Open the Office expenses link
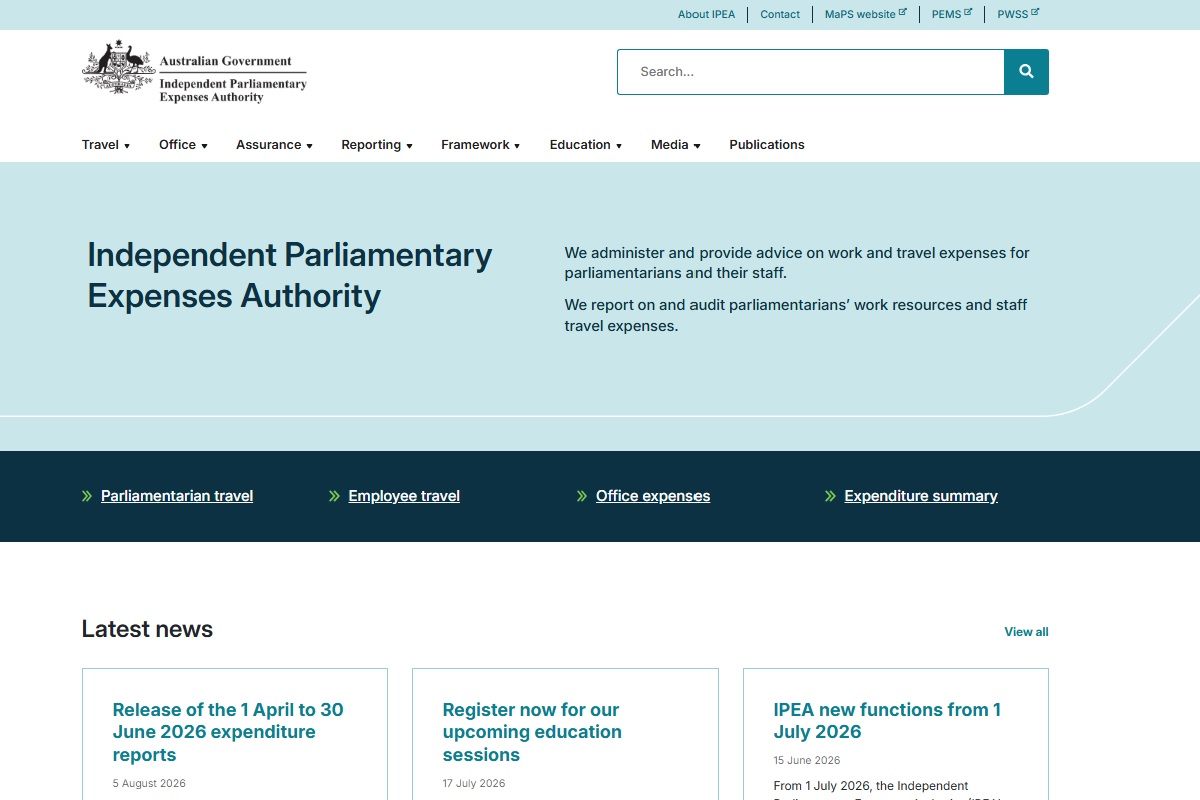1200x800 pixels. coord(653,496)
